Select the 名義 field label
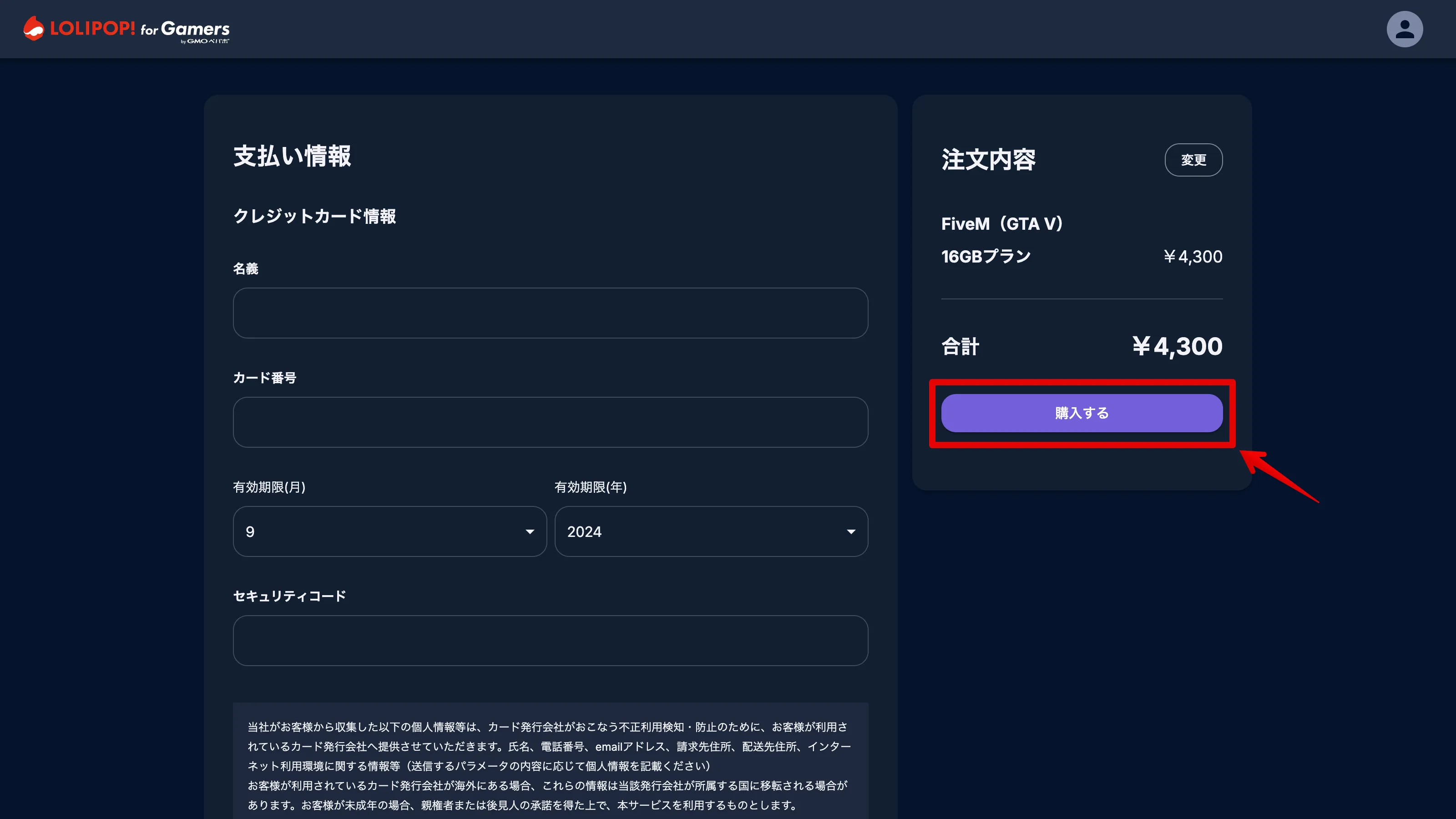Viewport: 1456px width, 819px height. point(246,268)
